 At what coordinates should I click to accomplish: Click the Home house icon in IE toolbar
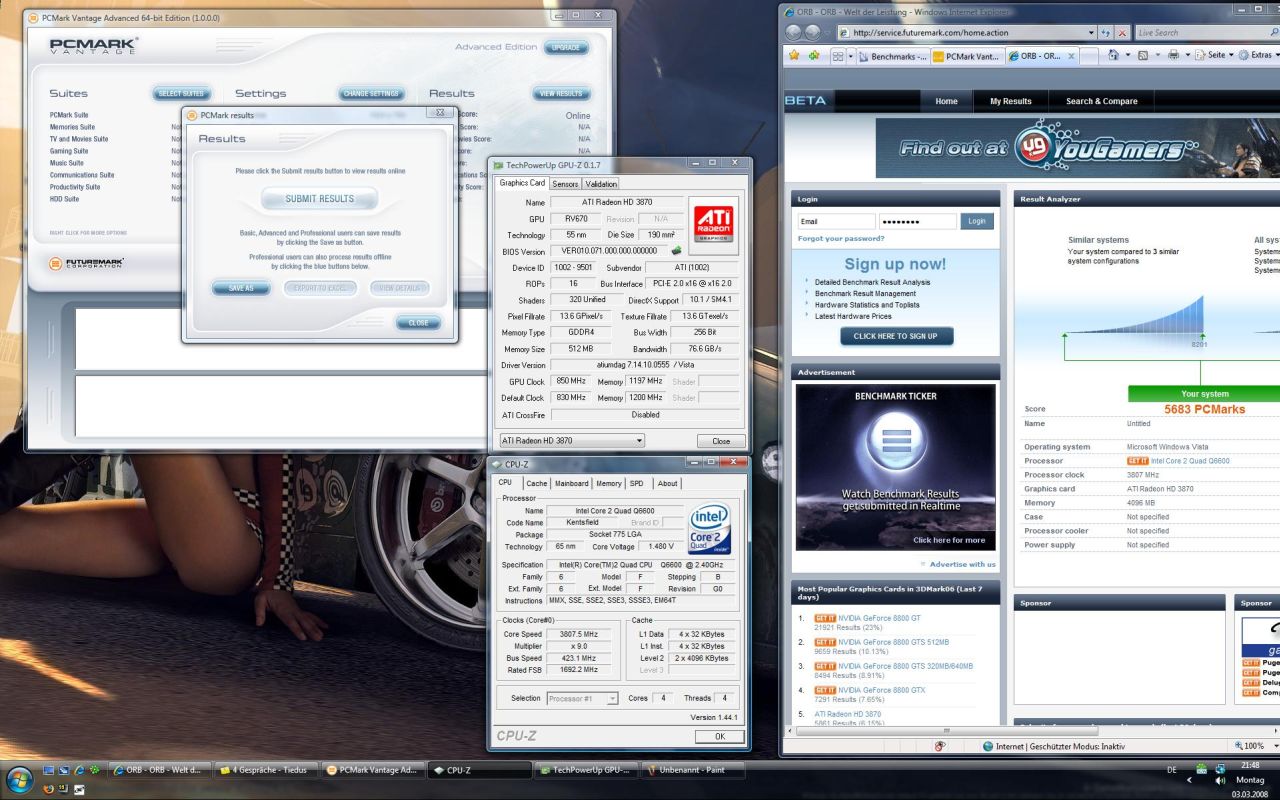tap(1114, 55)
